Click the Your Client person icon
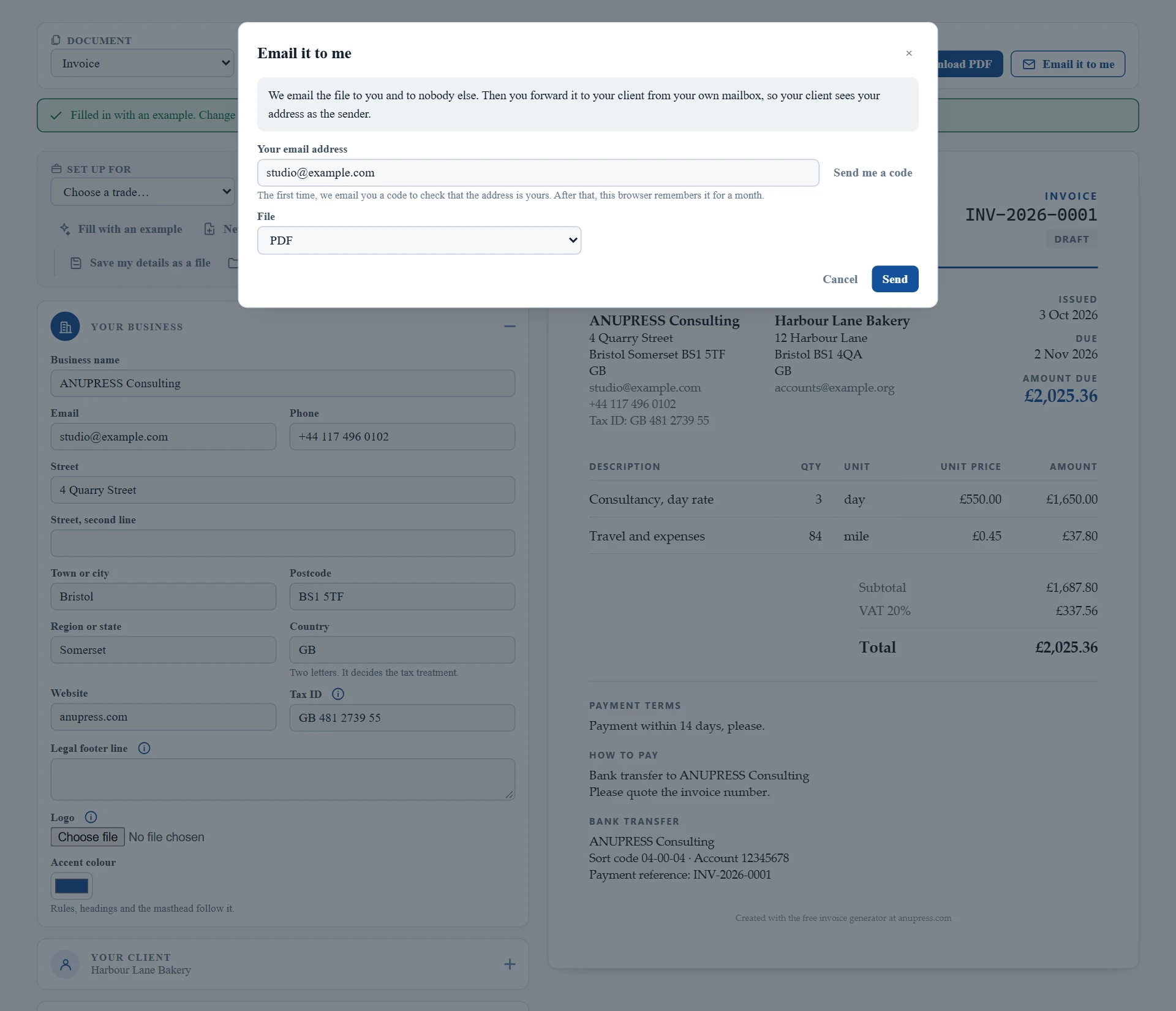Image resolution: width=1176 pixels, height=1011 pixels. coord(65,964)
